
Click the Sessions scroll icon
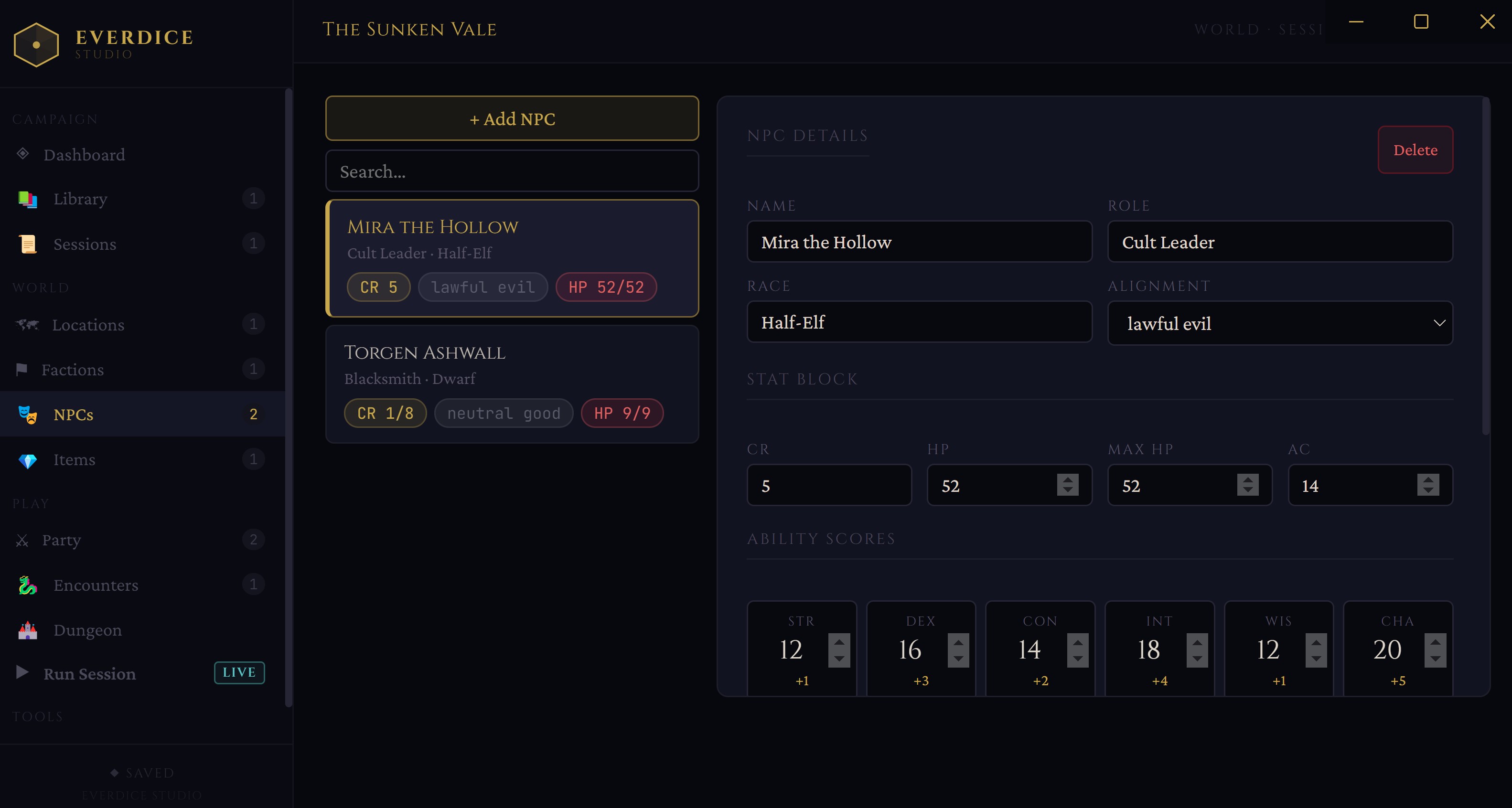[27, 244]
